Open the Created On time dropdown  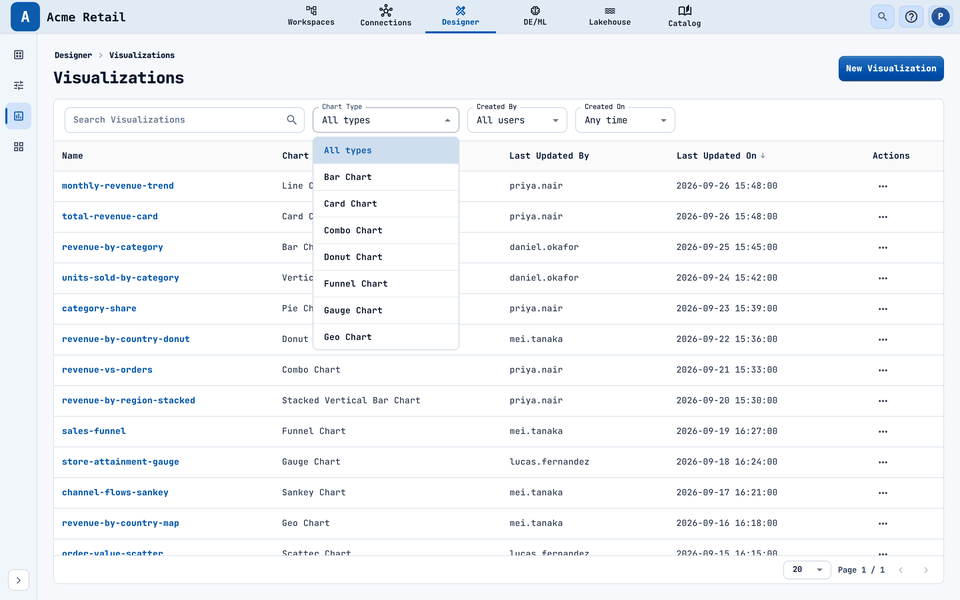pyautogui.click(x=625, y=120)
